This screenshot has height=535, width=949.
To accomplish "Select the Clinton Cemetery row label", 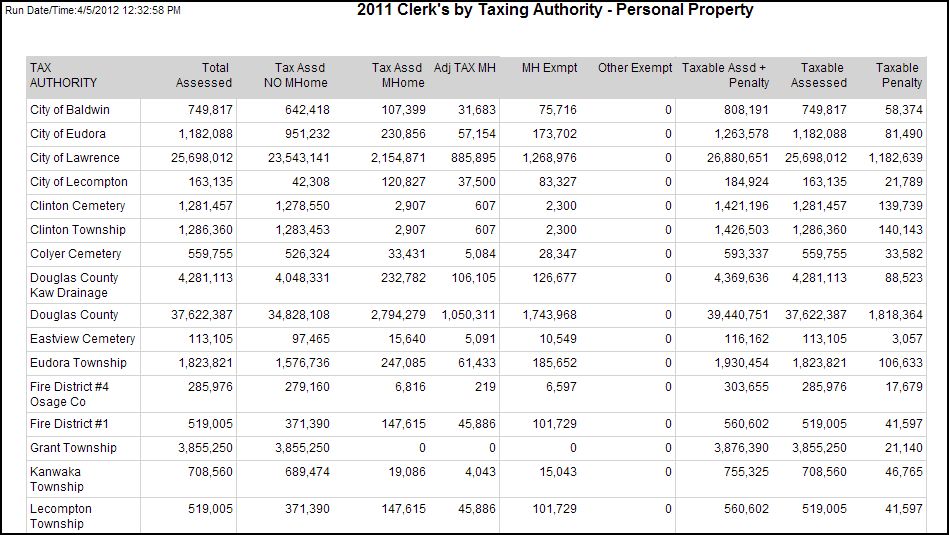I will [x=78, y=206].
